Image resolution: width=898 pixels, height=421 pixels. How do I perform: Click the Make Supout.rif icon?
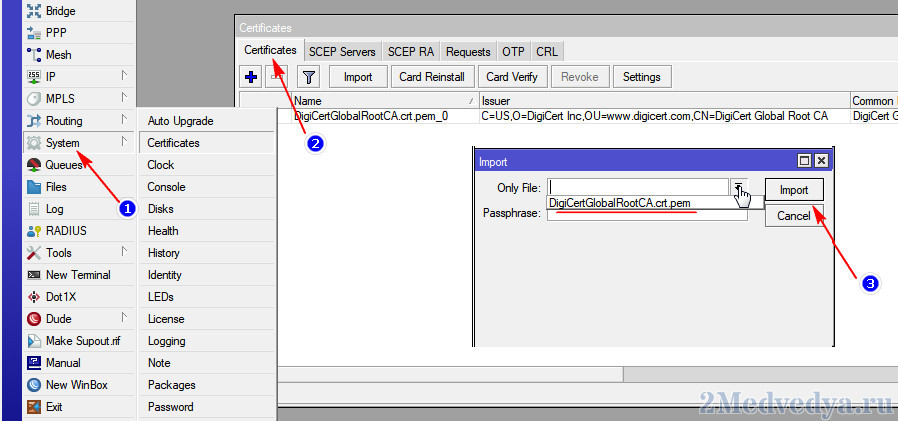(x=34, y=341)
